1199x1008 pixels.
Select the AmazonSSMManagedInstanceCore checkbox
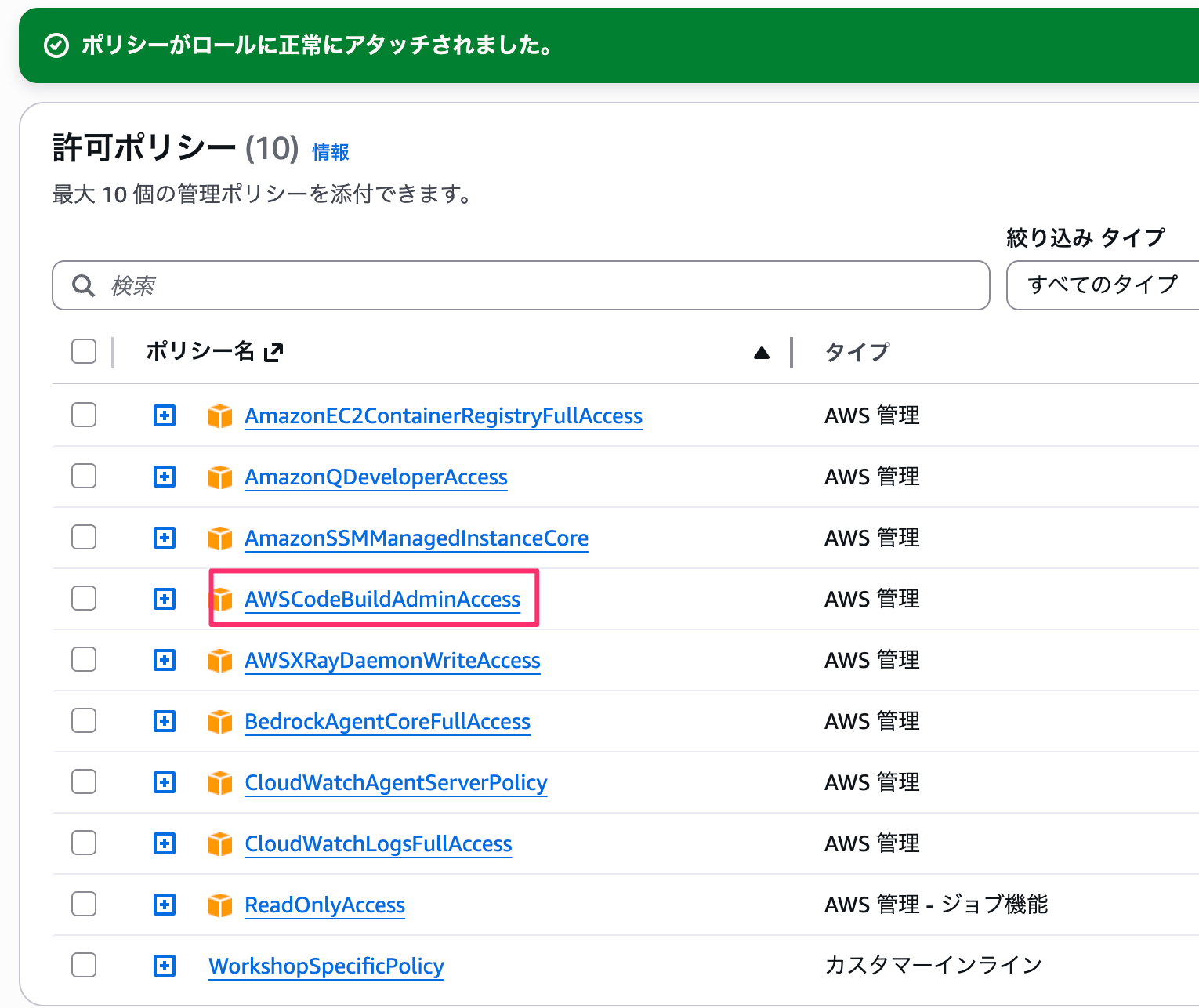[x=84, y=538]
